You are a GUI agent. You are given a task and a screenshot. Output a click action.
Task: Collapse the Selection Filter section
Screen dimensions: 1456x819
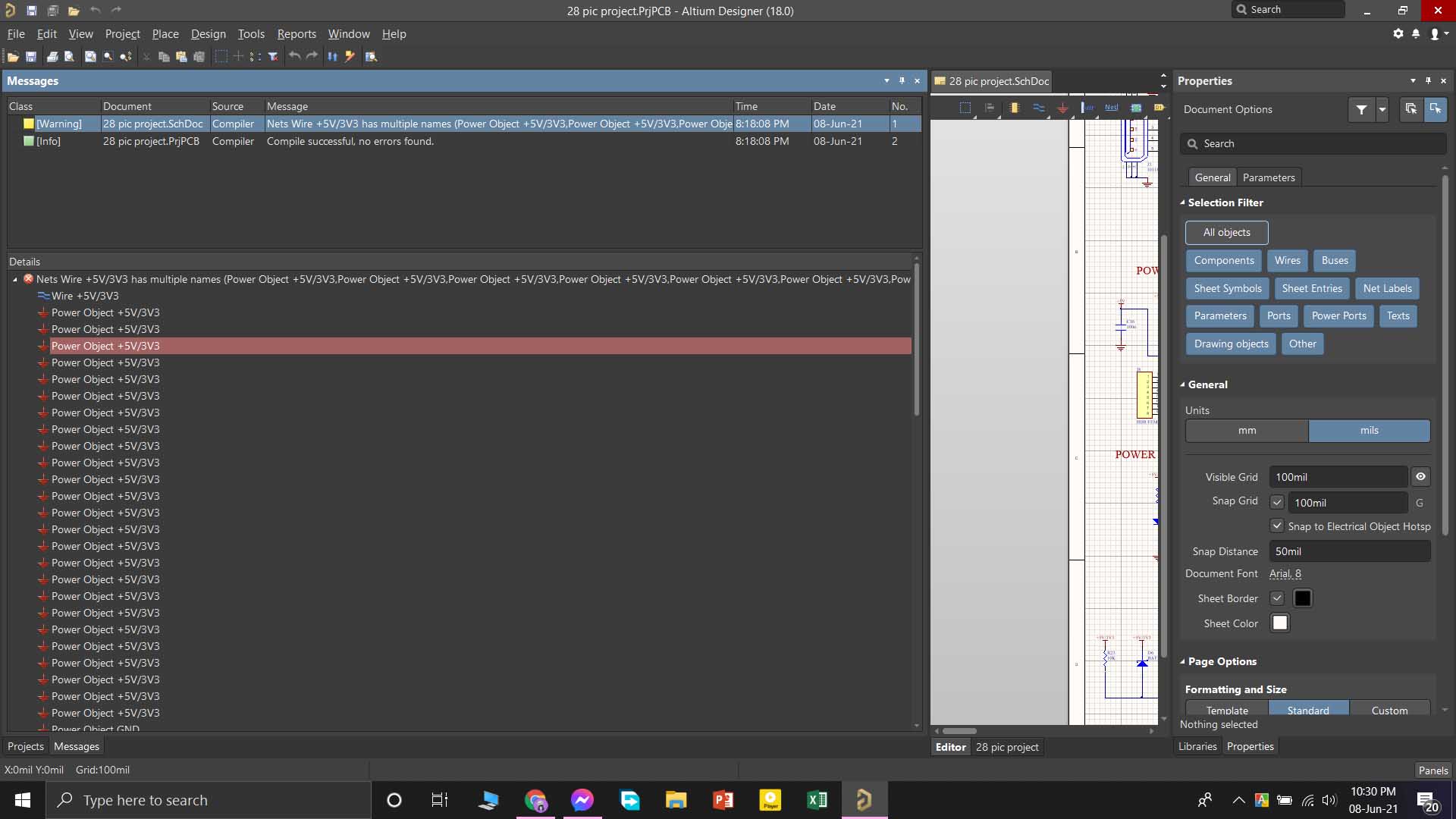click(1182, 202)
